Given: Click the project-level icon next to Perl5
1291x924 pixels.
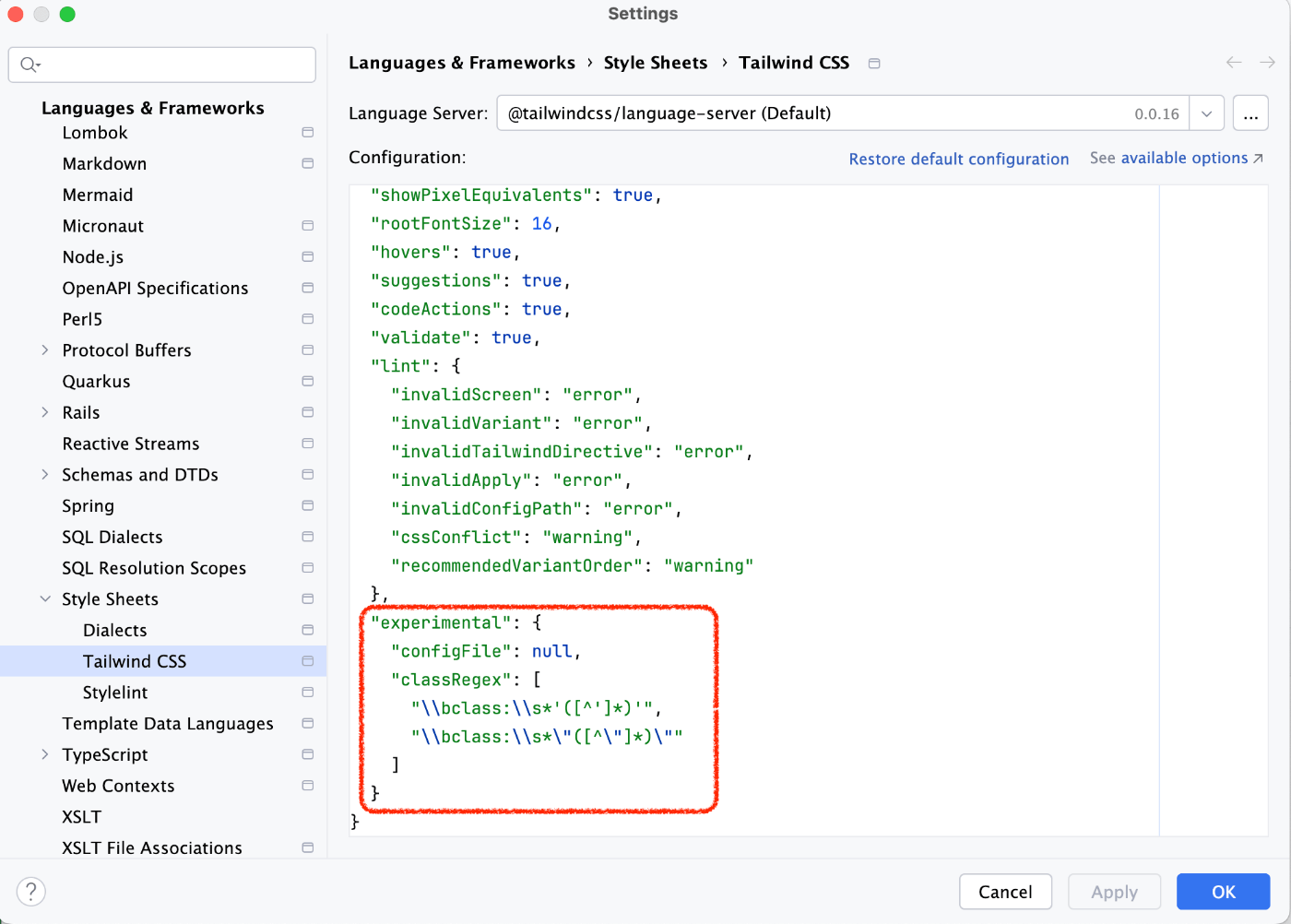Looking at the screenshot, I should [308, 319].
